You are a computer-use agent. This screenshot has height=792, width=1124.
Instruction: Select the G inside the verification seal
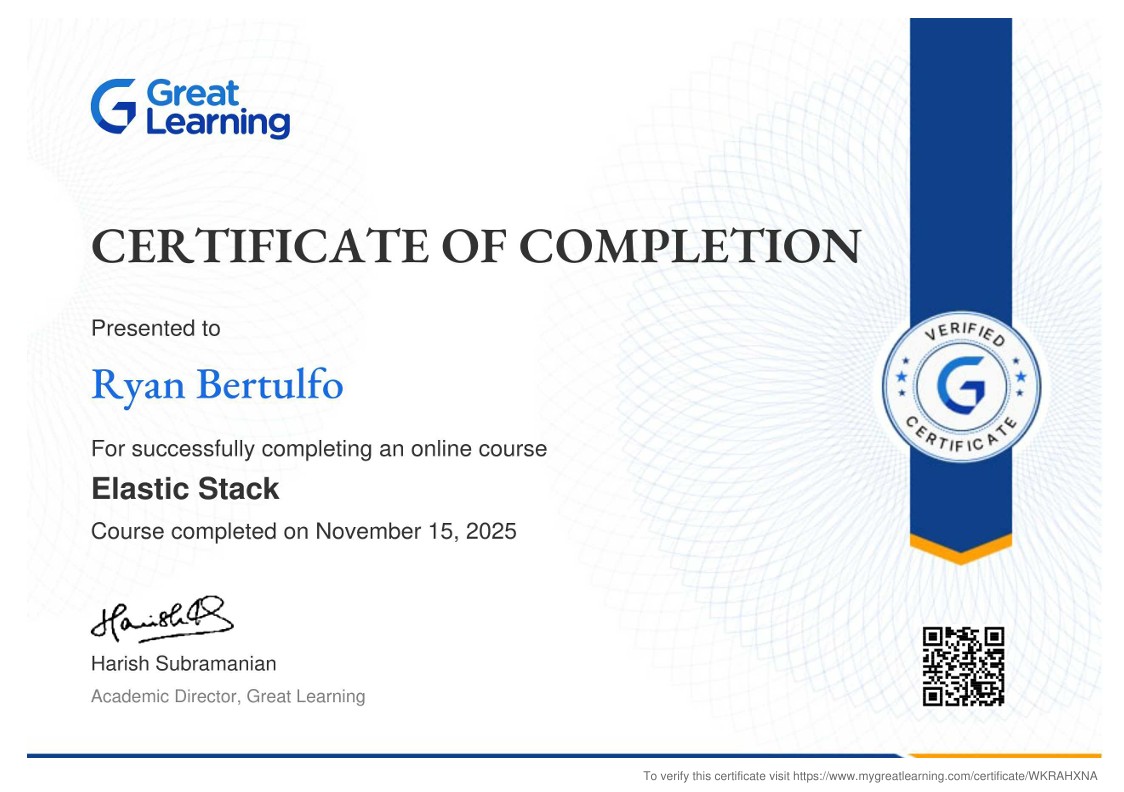[x=960, y=385]
